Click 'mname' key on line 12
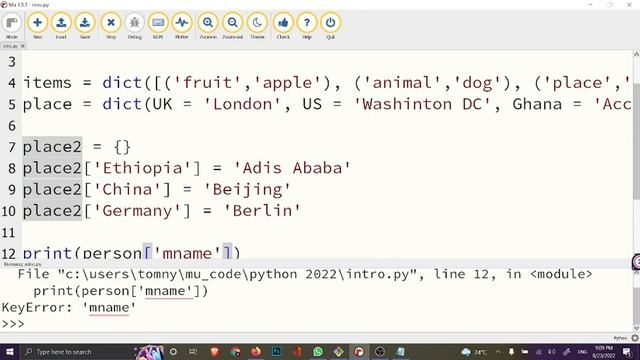 point(187,253)
